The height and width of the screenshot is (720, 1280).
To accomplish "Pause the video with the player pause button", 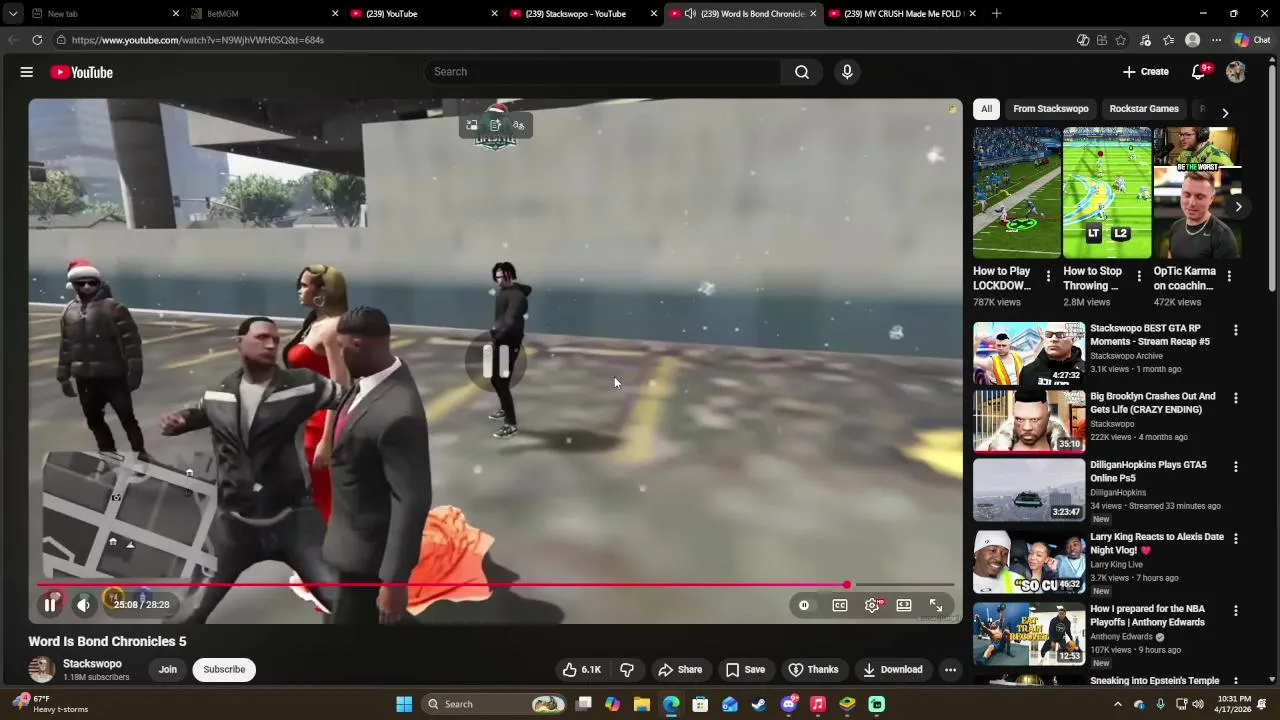I will click(50, 605).
